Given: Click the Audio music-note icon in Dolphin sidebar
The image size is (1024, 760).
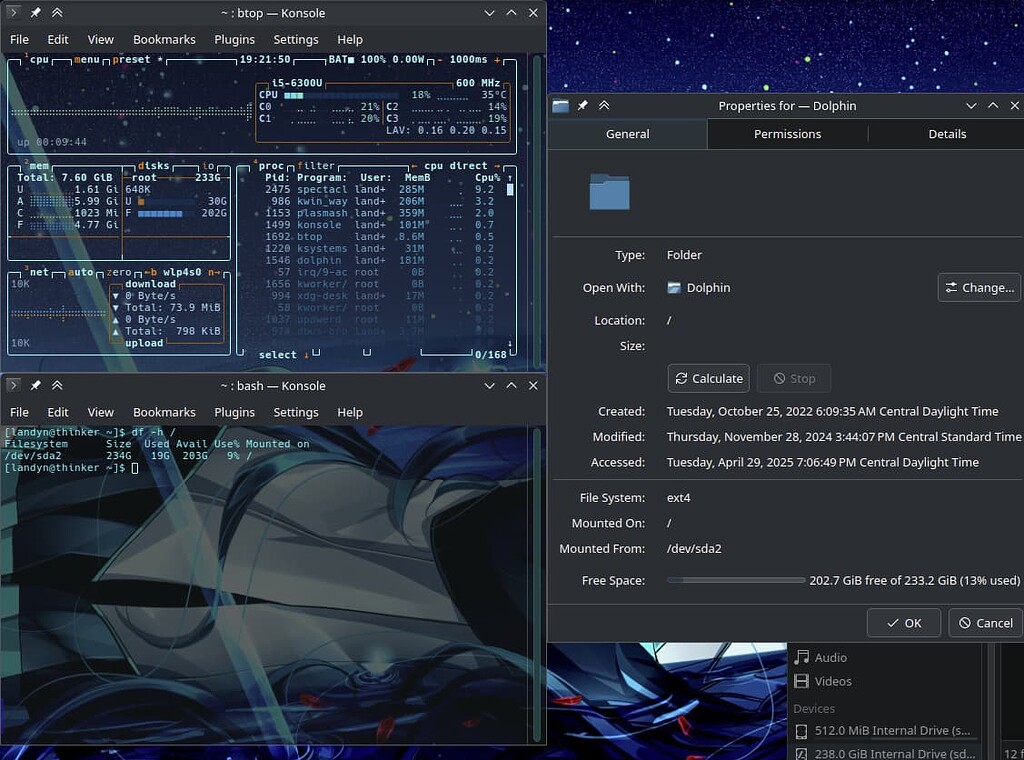Looking at the screenshot, I should [802, 657].
